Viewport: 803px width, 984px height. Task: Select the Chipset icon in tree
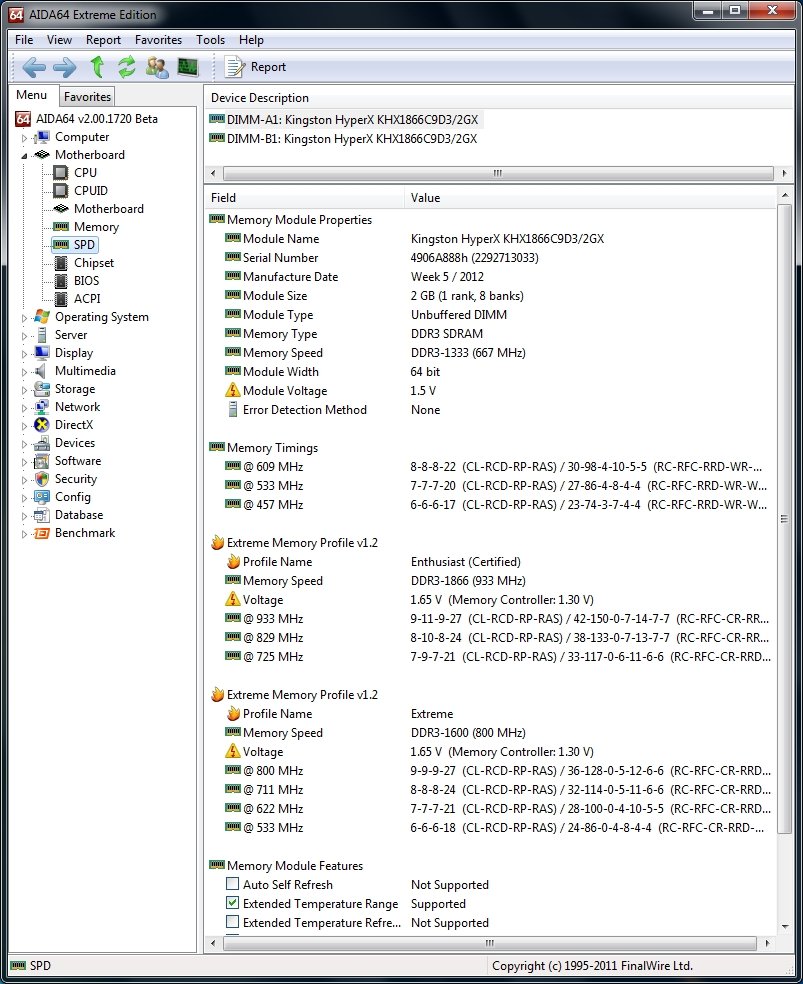[61, 263]
